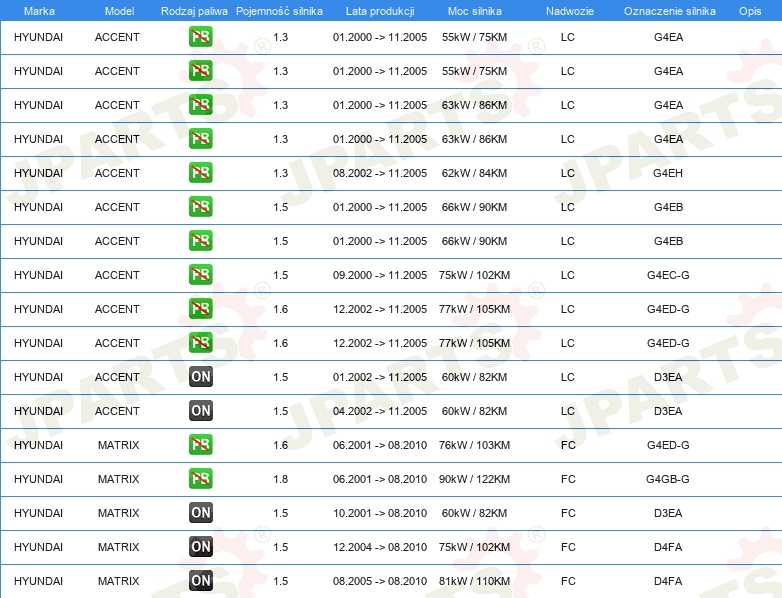
Task: Select production years 10.2001 -> 08.2010
Action: (380, 513)
